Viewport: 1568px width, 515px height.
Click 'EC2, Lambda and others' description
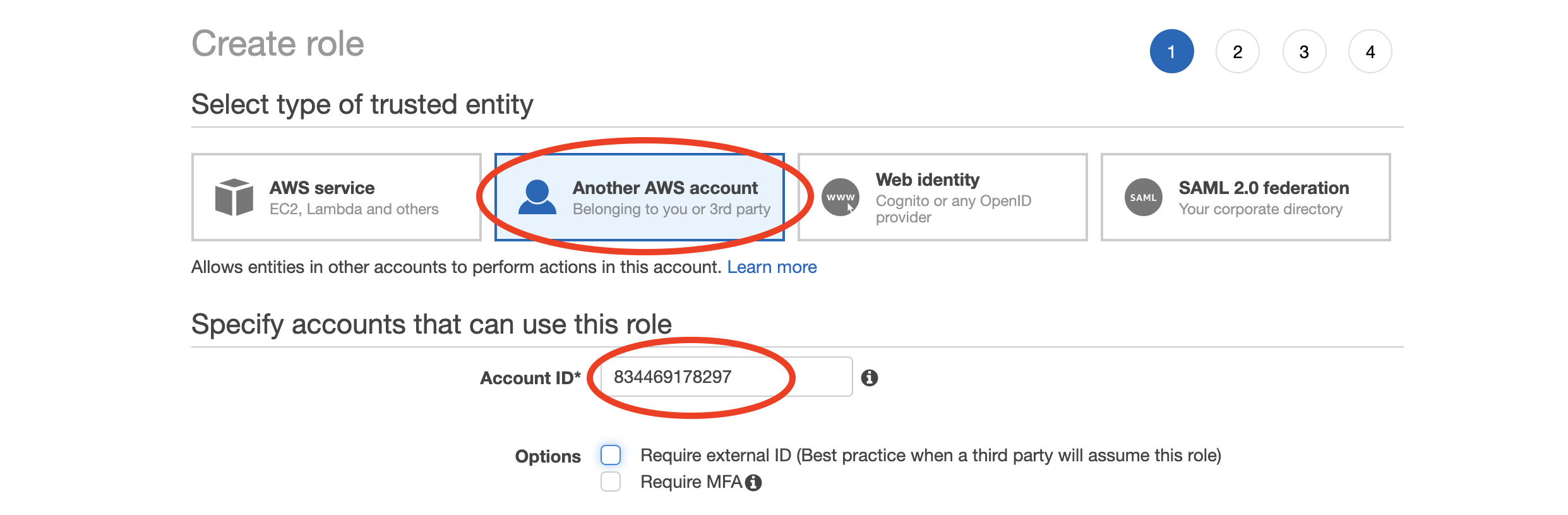coord(354,209)
